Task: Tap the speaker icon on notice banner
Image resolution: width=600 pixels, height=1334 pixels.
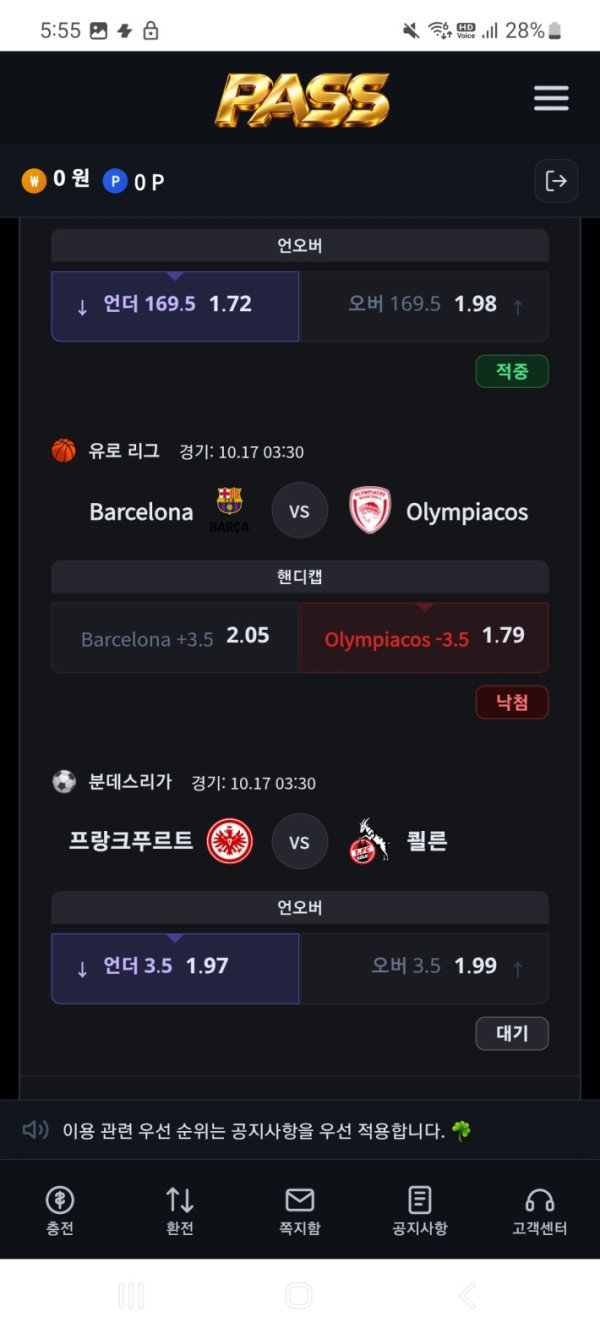Action: point(36,1130)
